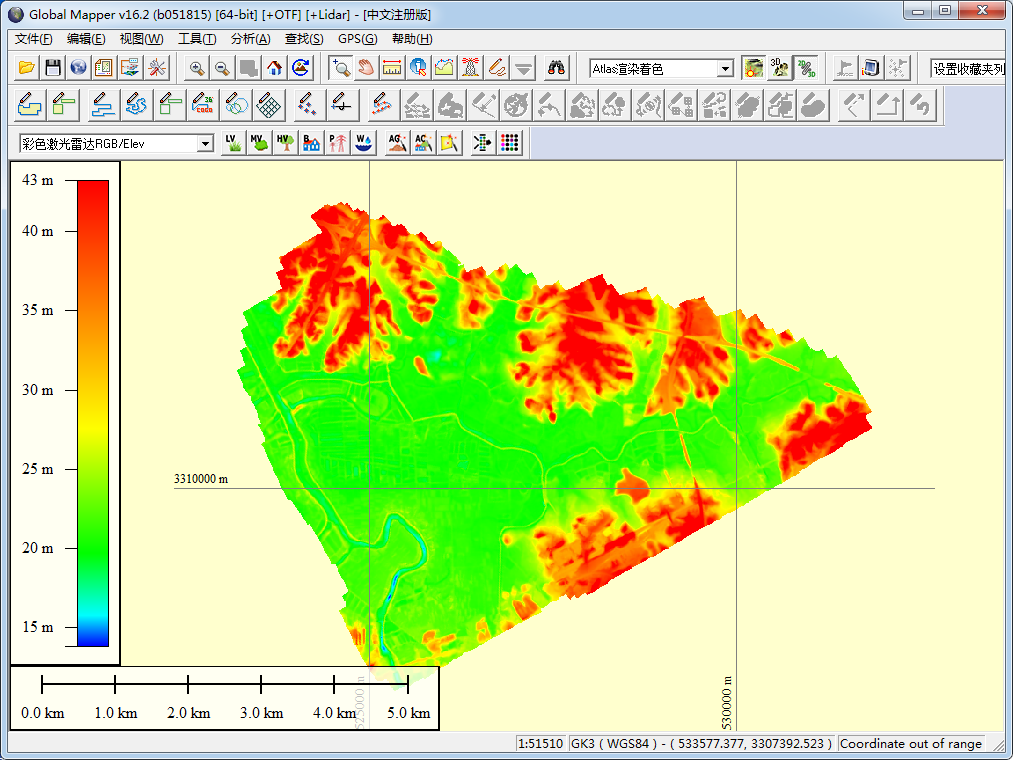Click Create Grid digitizer icon
Image resolution: width=1013 pixels, height=760 pixels.
pos(269,105)
